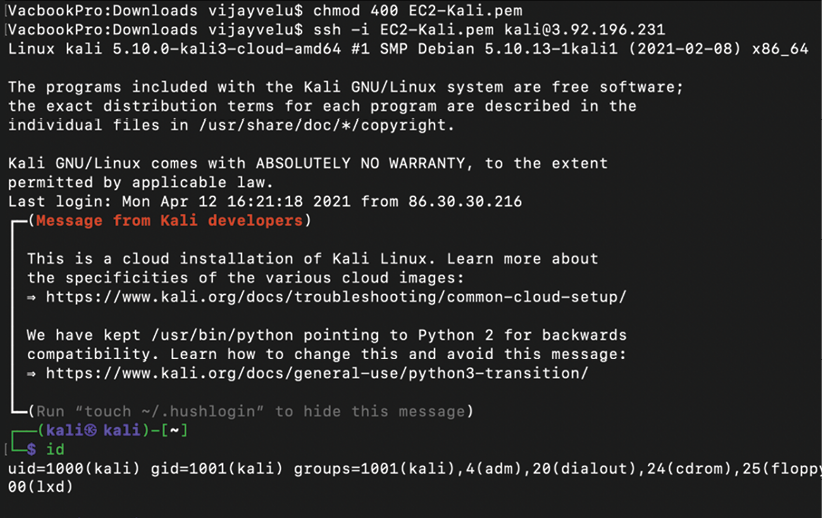Click the 'id' command at the prompt
The height and width of the screenshot is (518, 822).
55,449
